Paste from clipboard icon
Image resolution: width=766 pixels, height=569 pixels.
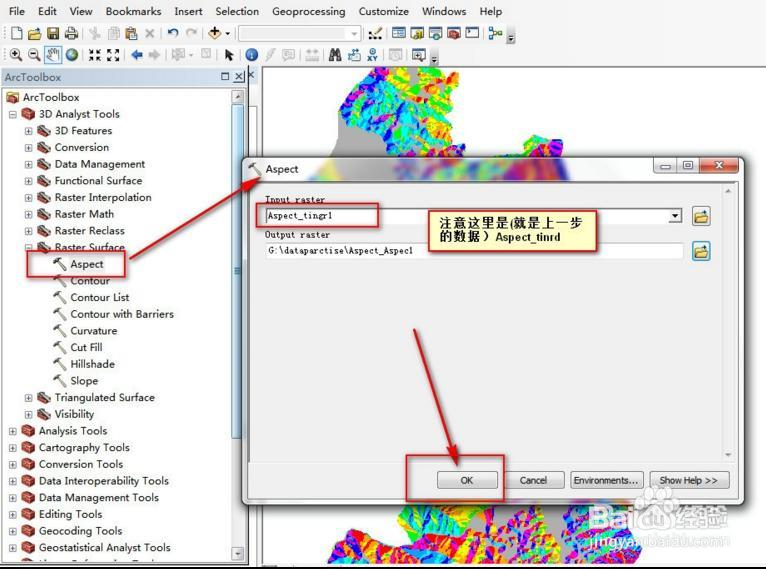[131, 33]
